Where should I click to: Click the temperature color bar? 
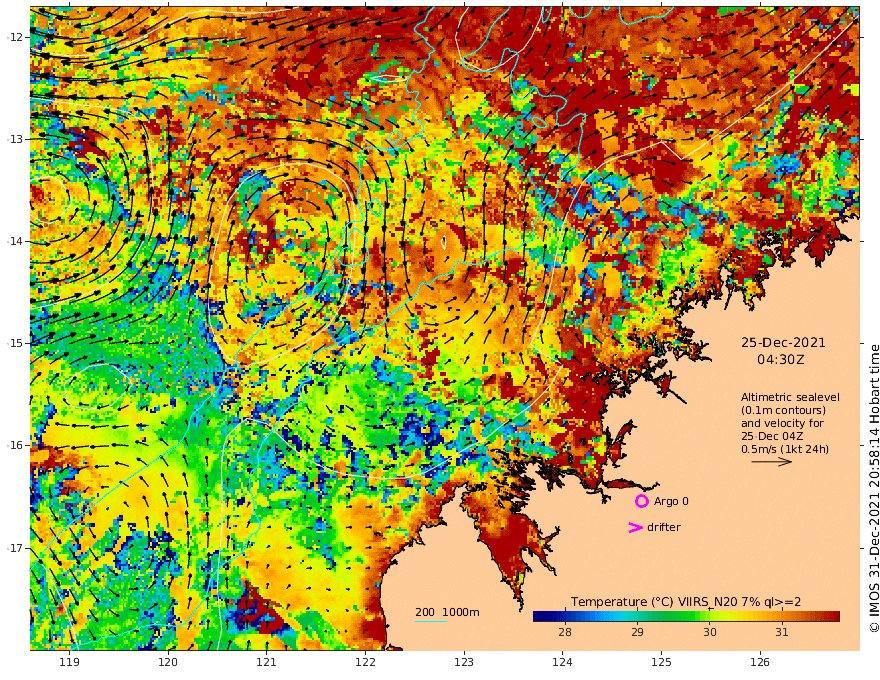coord(686,617)
